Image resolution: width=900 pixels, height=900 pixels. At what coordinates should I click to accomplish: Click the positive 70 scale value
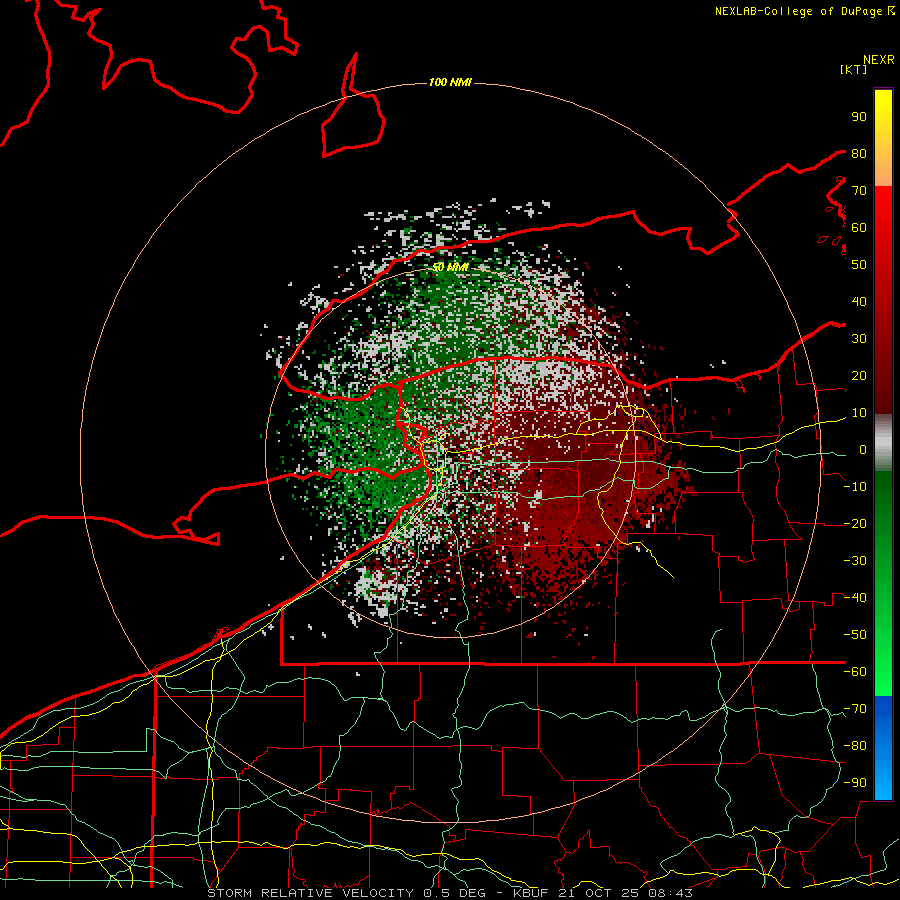tap(859, 191)
